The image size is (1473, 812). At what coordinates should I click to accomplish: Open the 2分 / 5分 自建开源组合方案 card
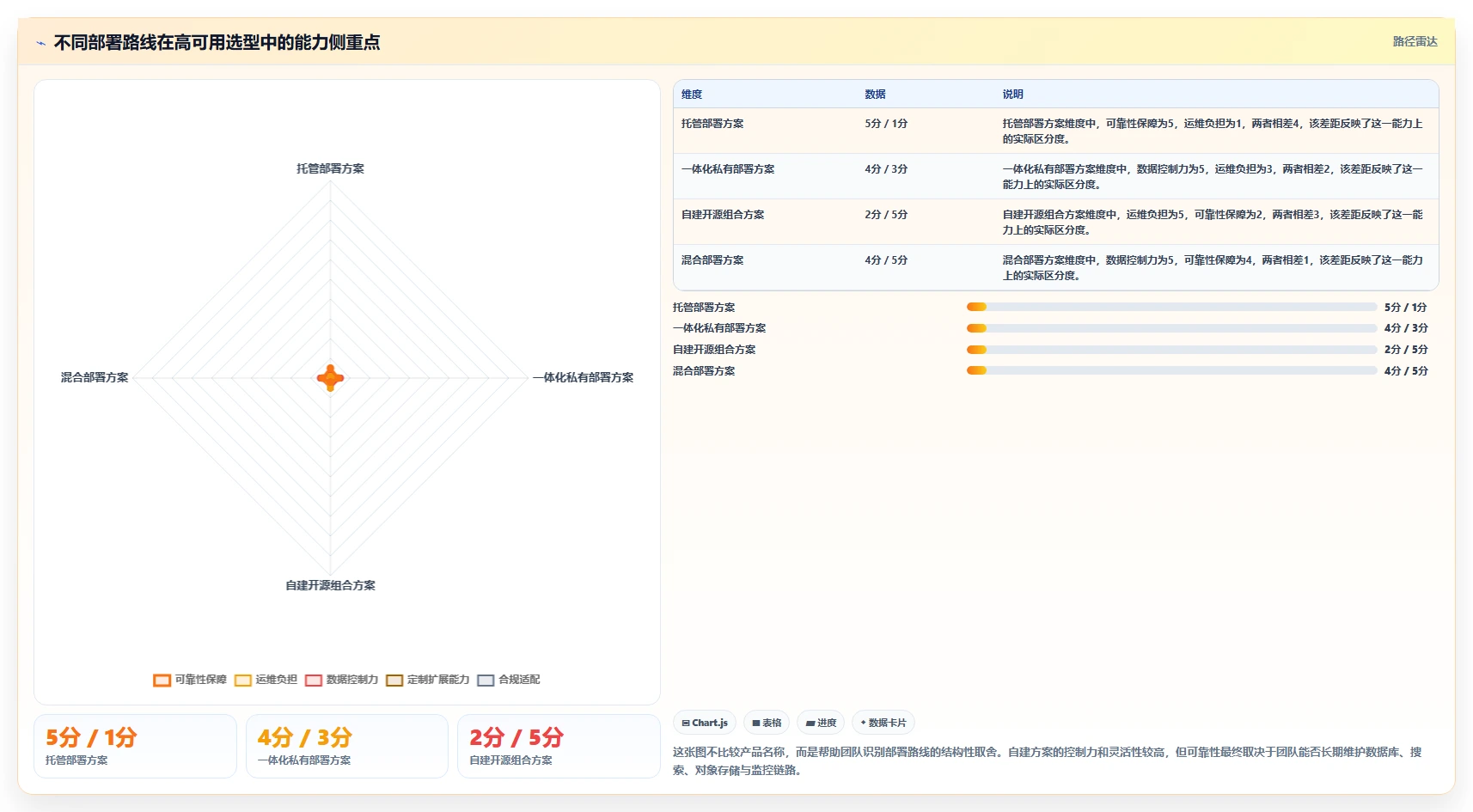[559, 746]
